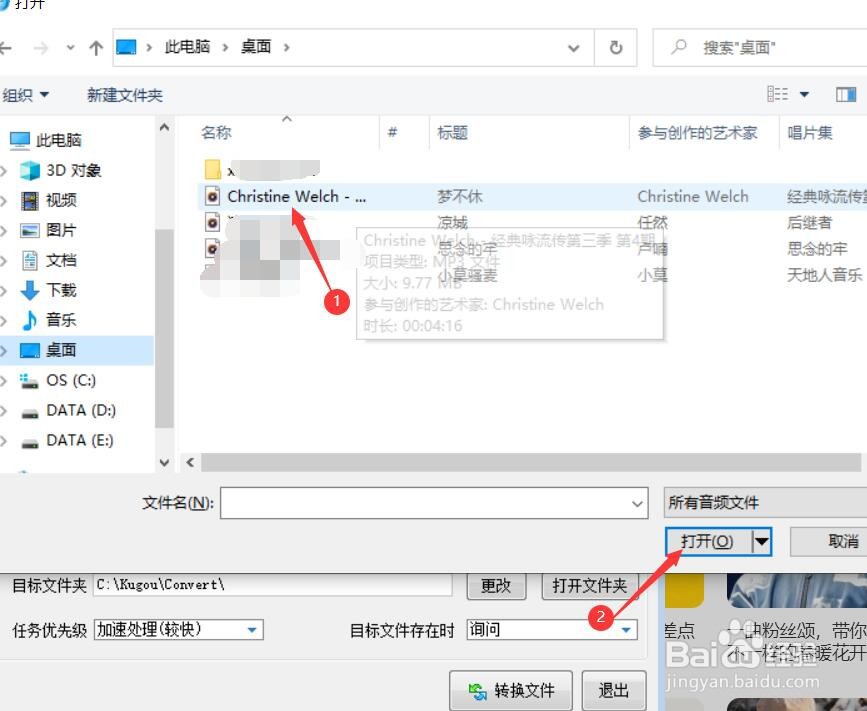Open recent locations chevron beside forward arrow
The width and height of the screenshot is (867, 711).
70,48
